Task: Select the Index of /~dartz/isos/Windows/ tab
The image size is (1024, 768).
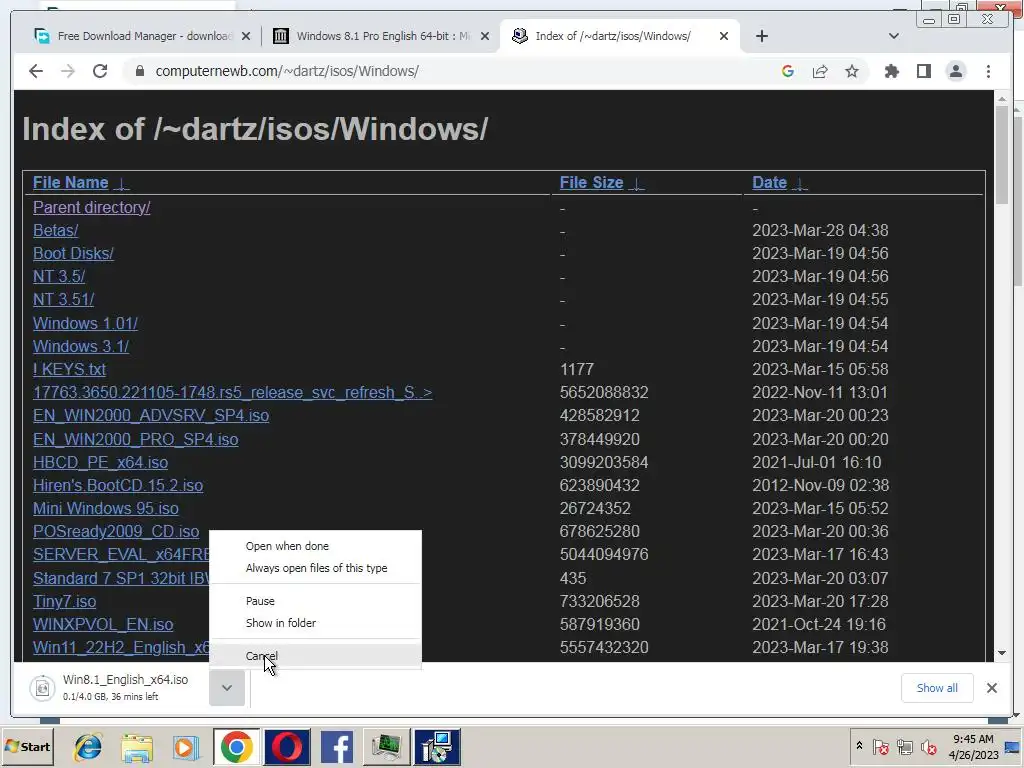Action: click(x=619, y=36)
